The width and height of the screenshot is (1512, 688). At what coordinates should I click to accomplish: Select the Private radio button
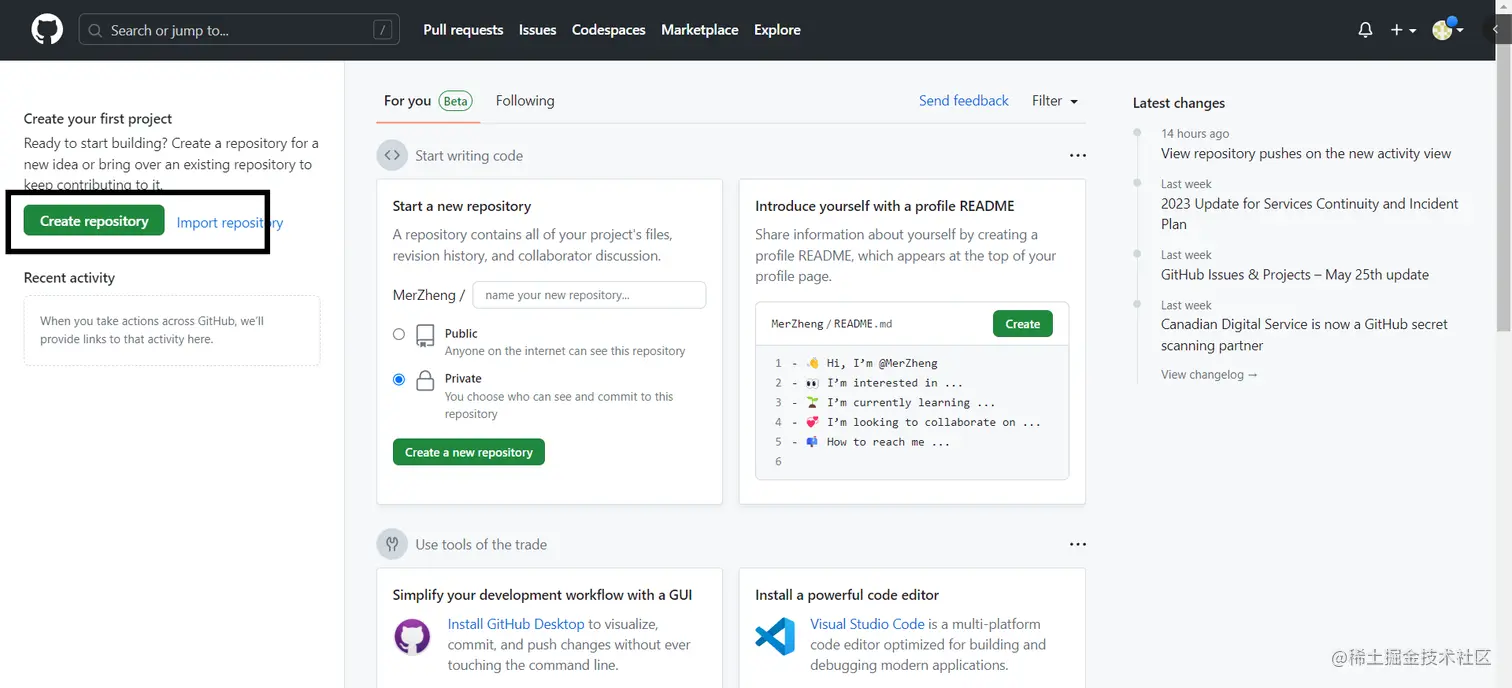pyautogui.click(x=399, y=379)
